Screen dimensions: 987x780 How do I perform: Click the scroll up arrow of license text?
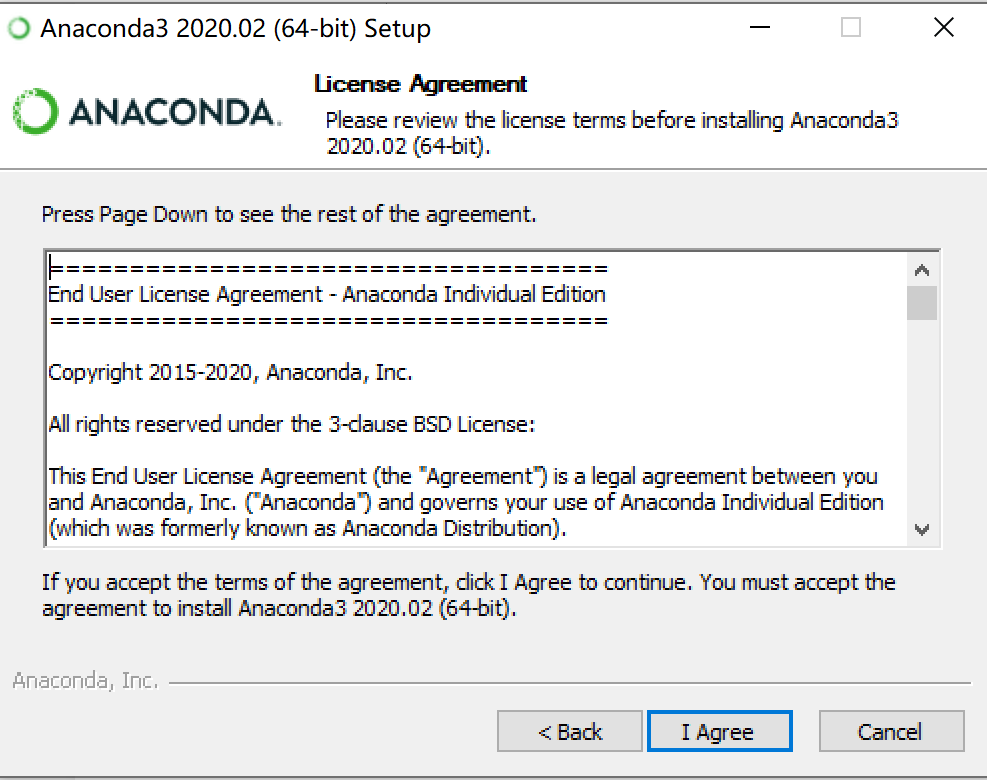[922, 270]
